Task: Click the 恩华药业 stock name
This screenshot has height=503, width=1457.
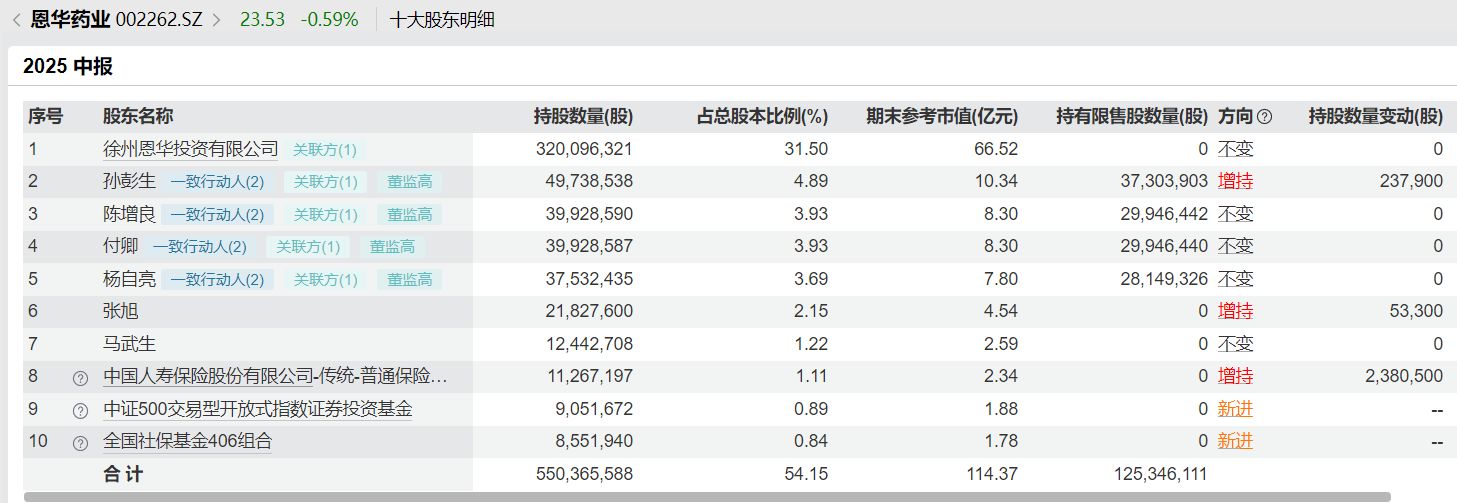Action: coord(70,19)
